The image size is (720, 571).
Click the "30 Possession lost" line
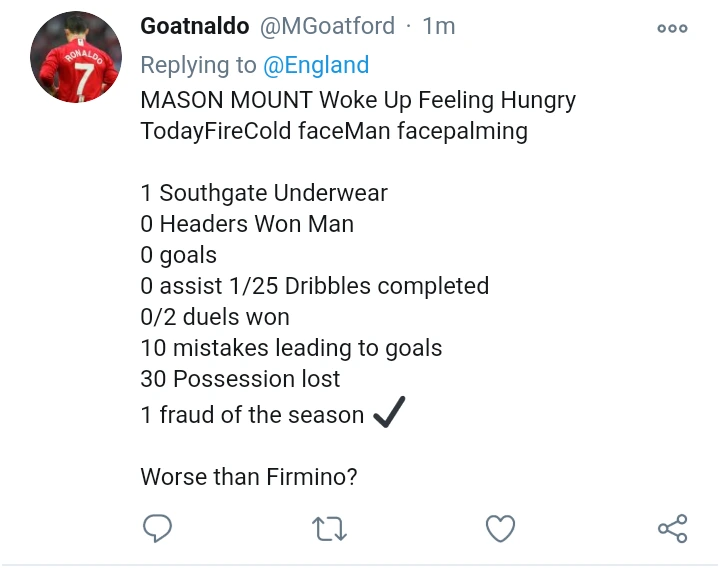(240, 380)
